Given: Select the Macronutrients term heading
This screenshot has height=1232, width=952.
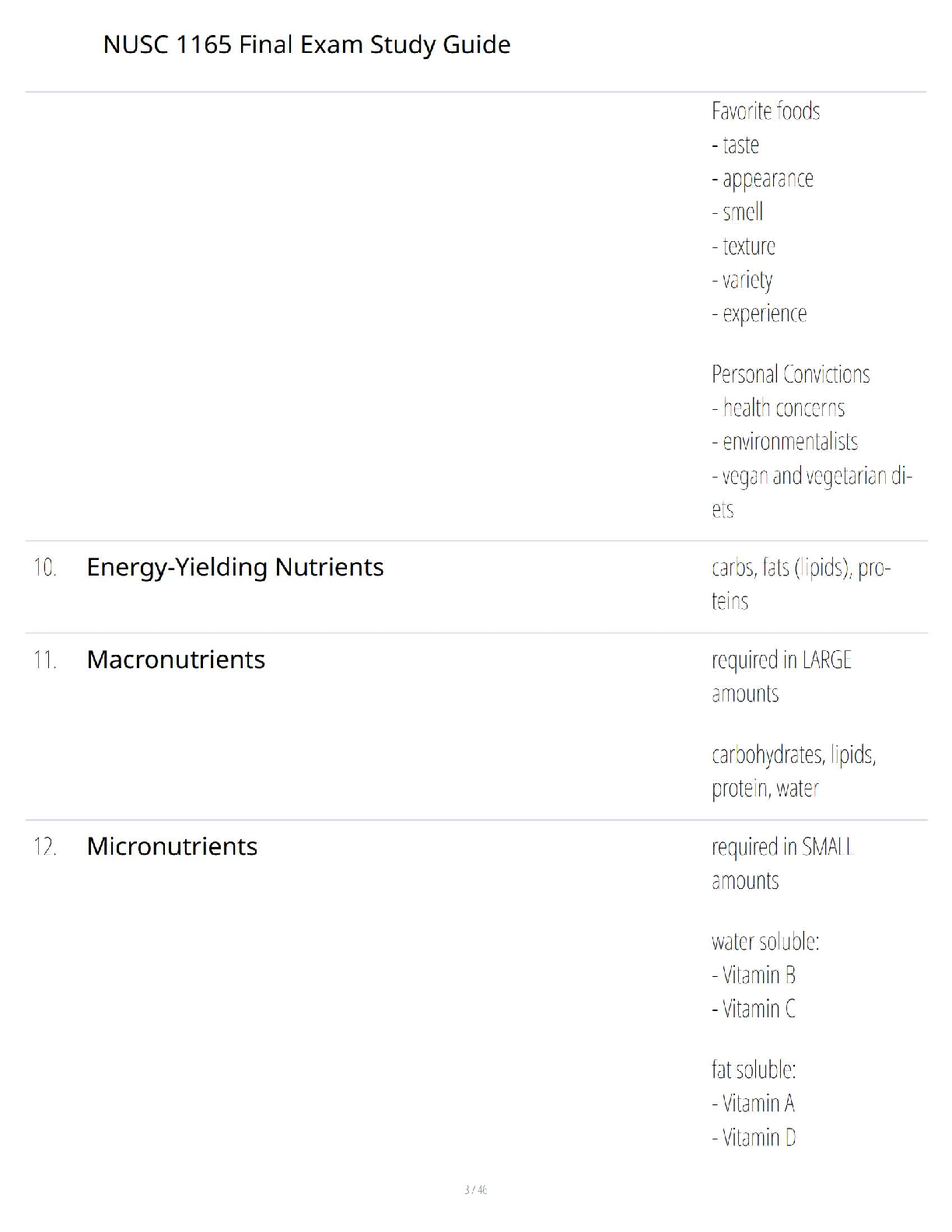Looking at the screenshot, I should click(176, 660).
